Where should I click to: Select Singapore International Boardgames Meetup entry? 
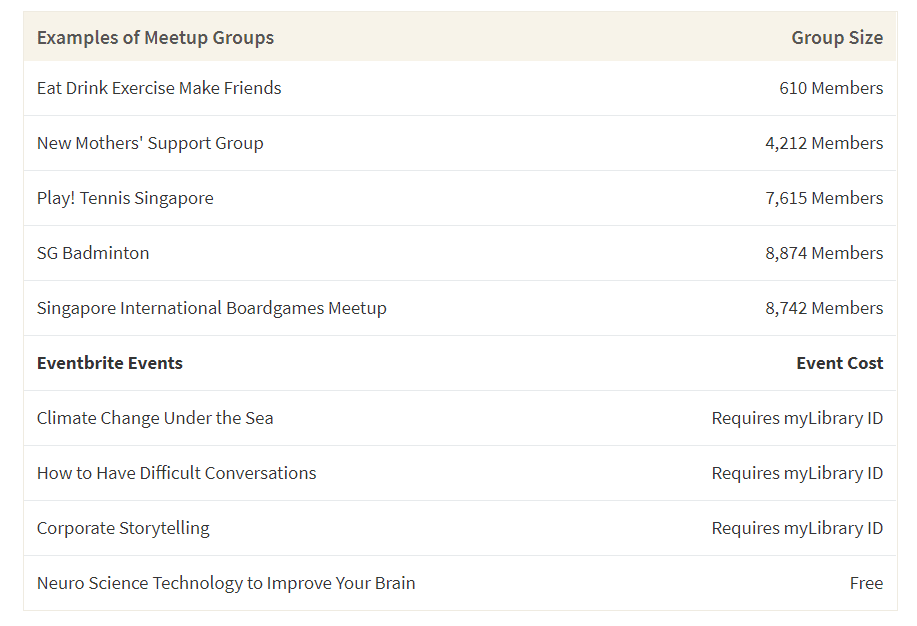[212, 308]
